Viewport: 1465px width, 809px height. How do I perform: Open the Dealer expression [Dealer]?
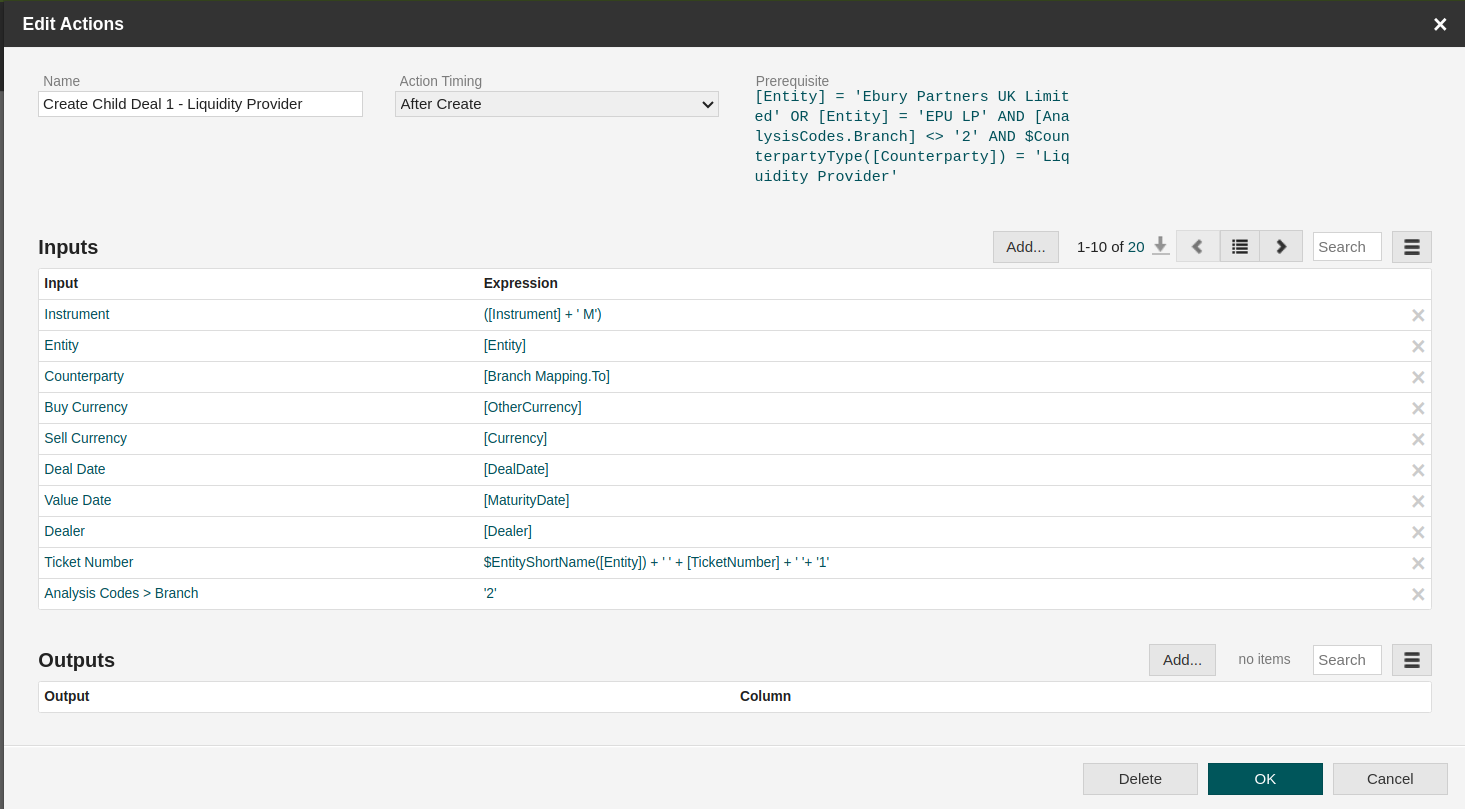coord(508,531)
